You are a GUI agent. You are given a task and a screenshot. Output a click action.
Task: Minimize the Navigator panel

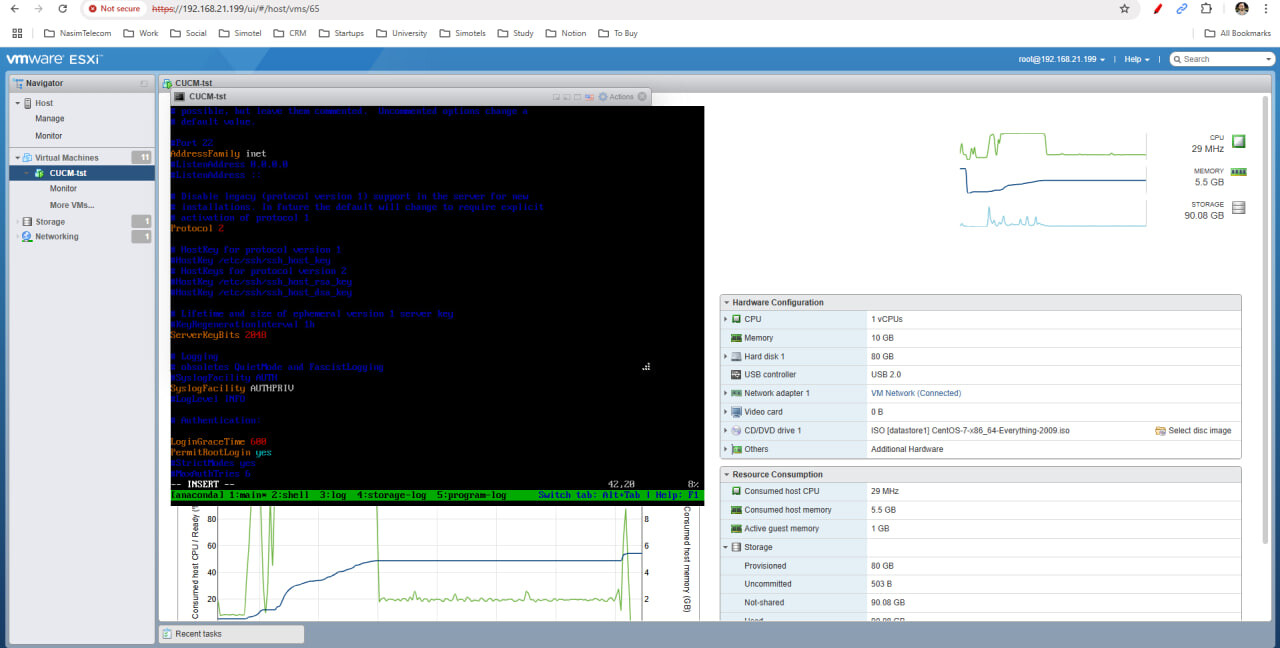(x=144, y=83)
